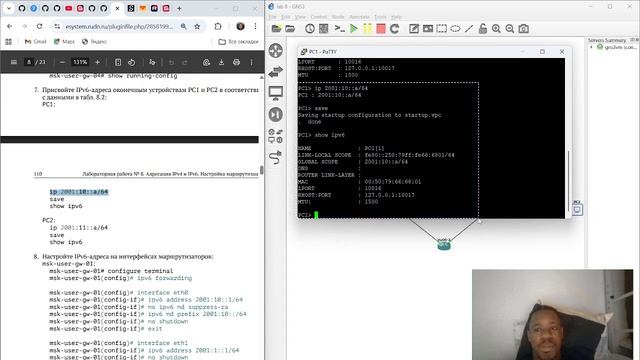Click the GNS3 Open project folder icon

click(x=290, y=29)
